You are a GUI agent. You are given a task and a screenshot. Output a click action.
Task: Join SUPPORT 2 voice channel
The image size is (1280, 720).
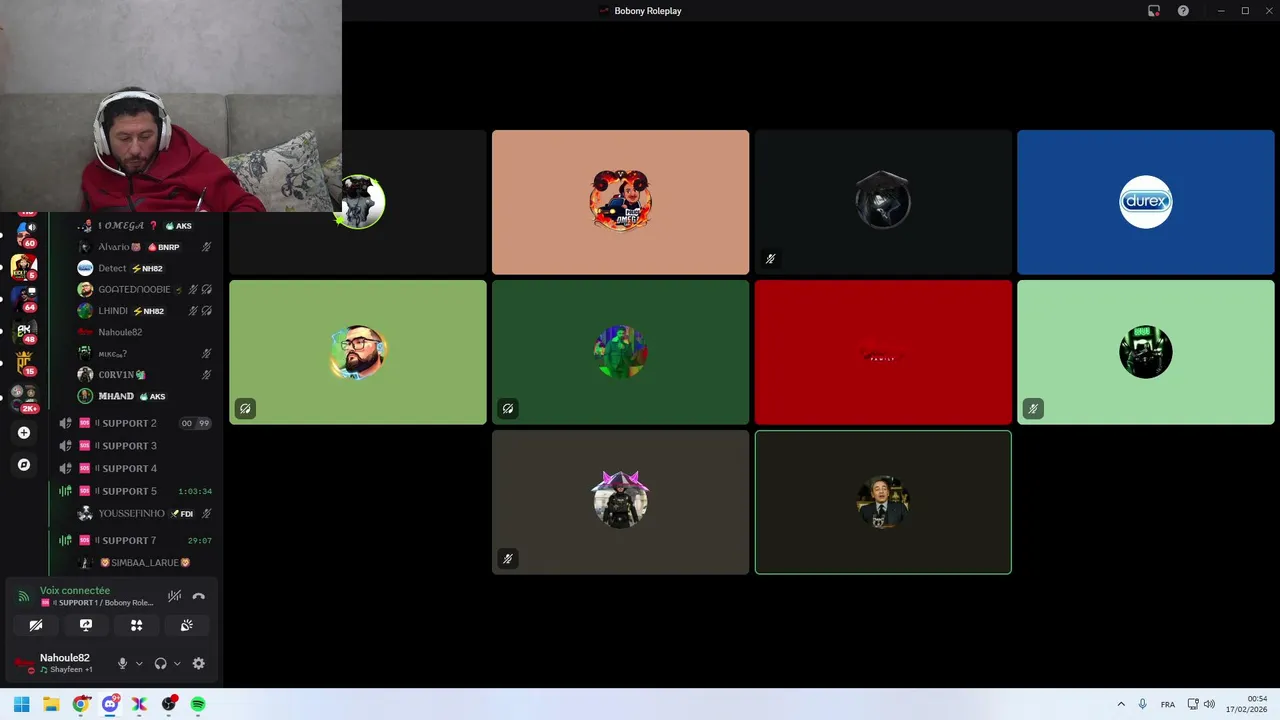135,423
